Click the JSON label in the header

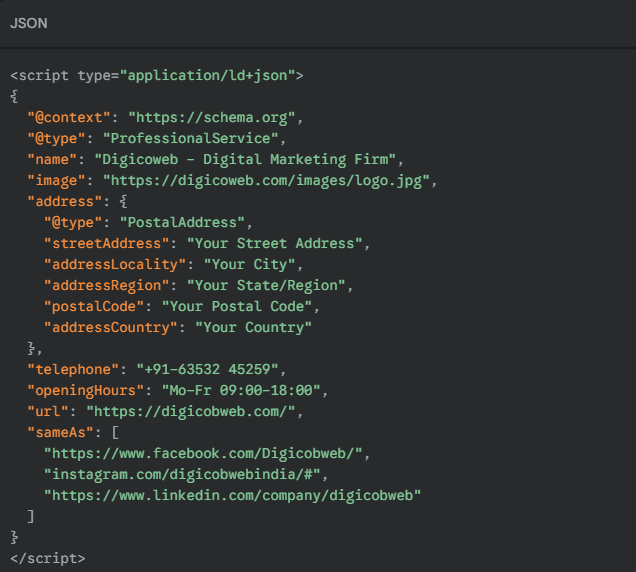click(29, 23)
